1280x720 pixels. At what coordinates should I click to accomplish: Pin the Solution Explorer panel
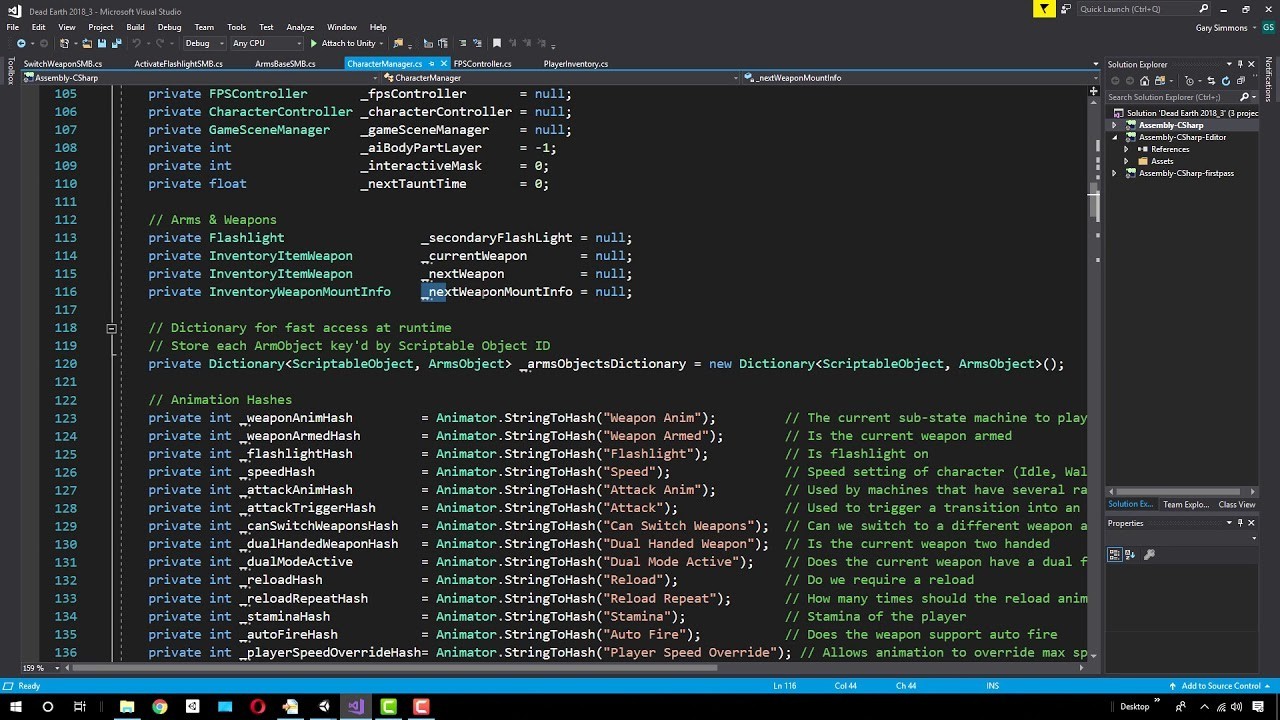1240,64
